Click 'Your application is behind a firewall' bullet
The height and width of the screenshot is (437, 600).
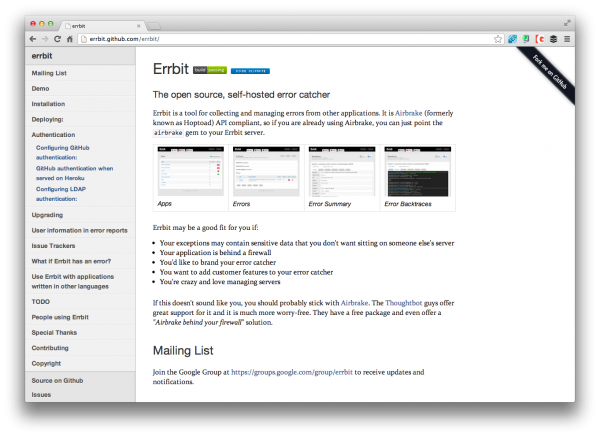pos(215,253)
